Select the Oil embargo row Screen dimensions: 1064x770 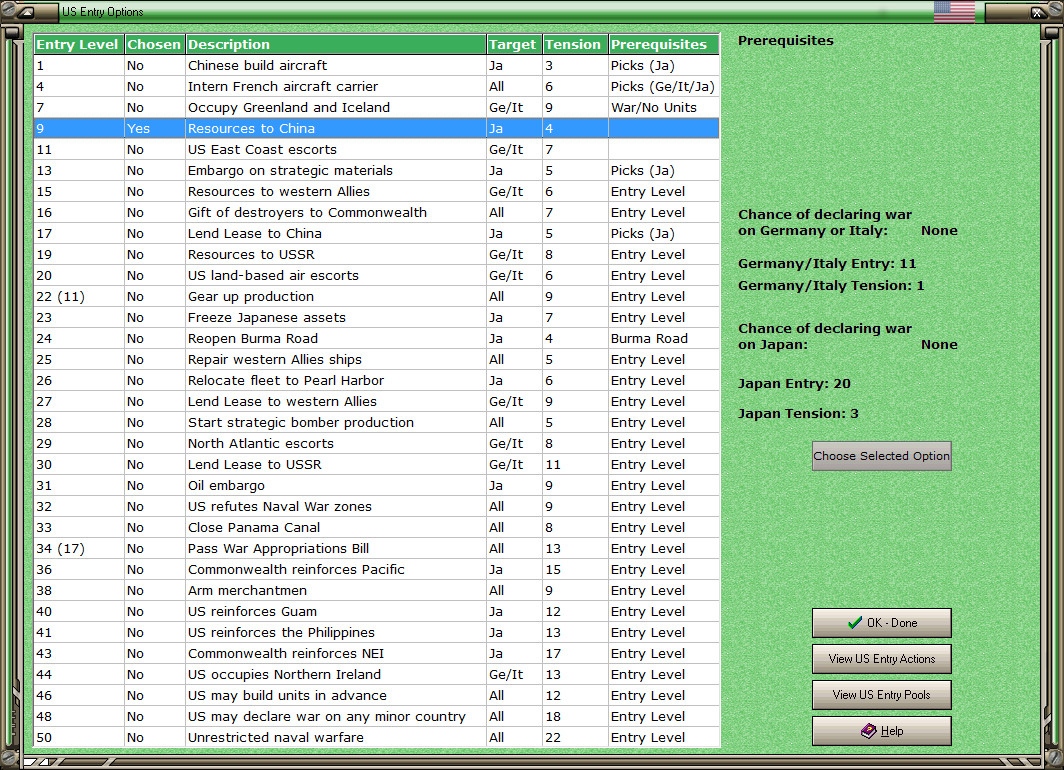point(377,486)
